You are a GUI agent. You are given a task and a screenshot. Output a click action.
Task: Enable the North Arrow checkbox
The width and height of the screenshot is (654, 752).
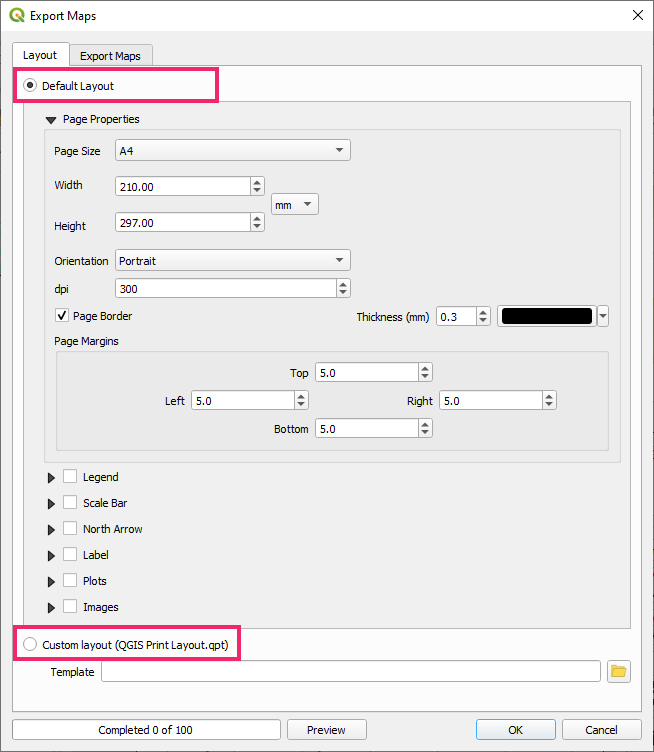[70, 528]
